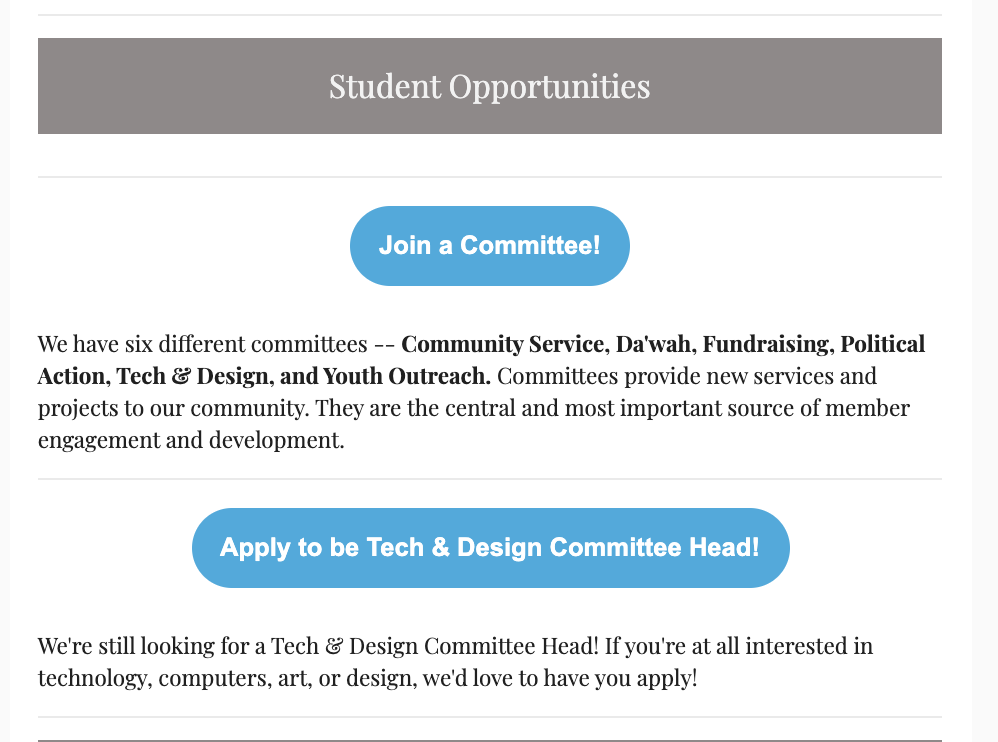Image resolution: width=998 pixels, height=742 pixels.
Task: Click the divider line above the Apply button
Action: [489, 479]
